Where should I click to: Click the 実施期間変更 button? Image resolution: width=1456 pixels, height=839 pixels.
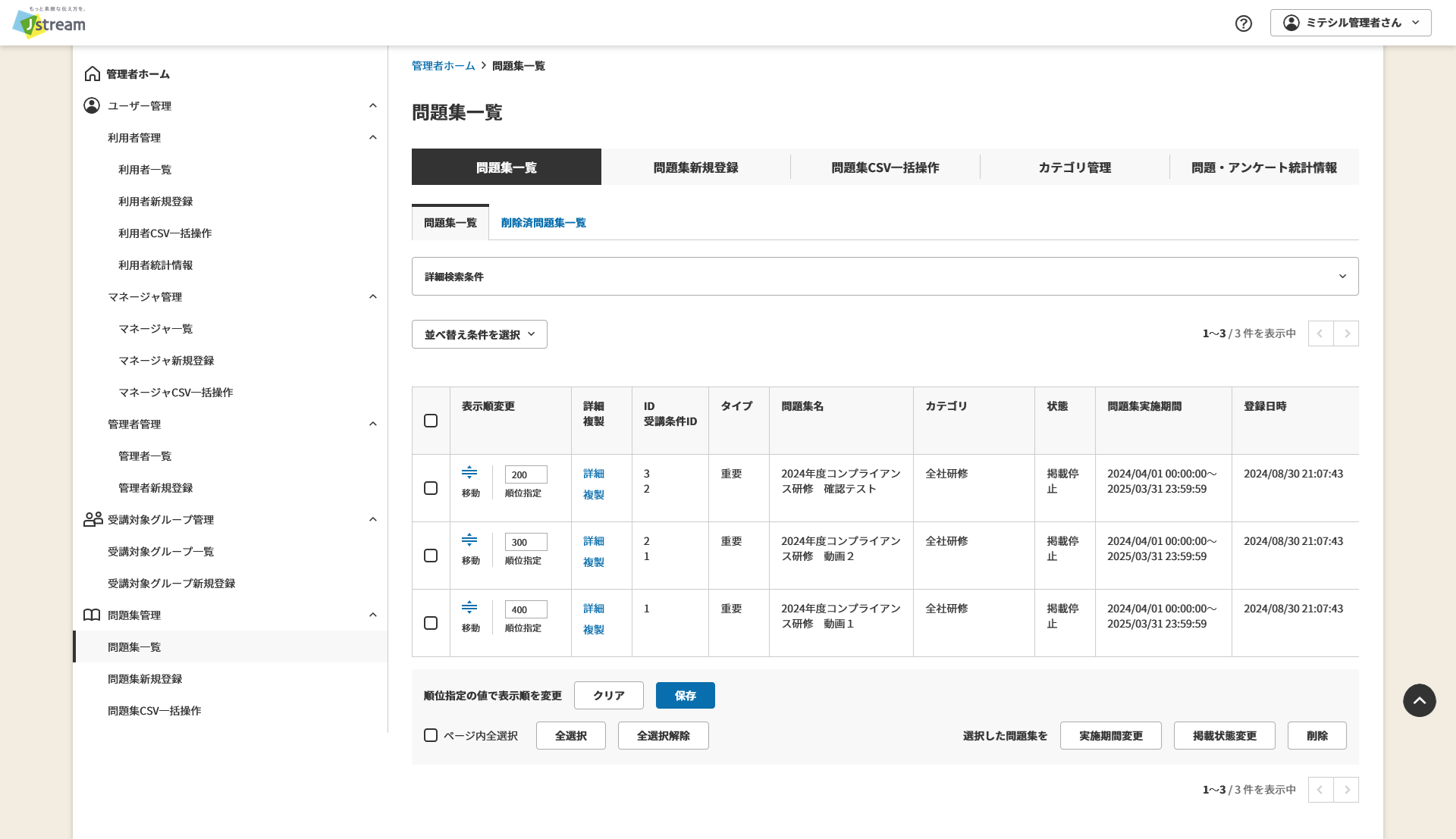pyautogui.click(x=1111, y=735)
